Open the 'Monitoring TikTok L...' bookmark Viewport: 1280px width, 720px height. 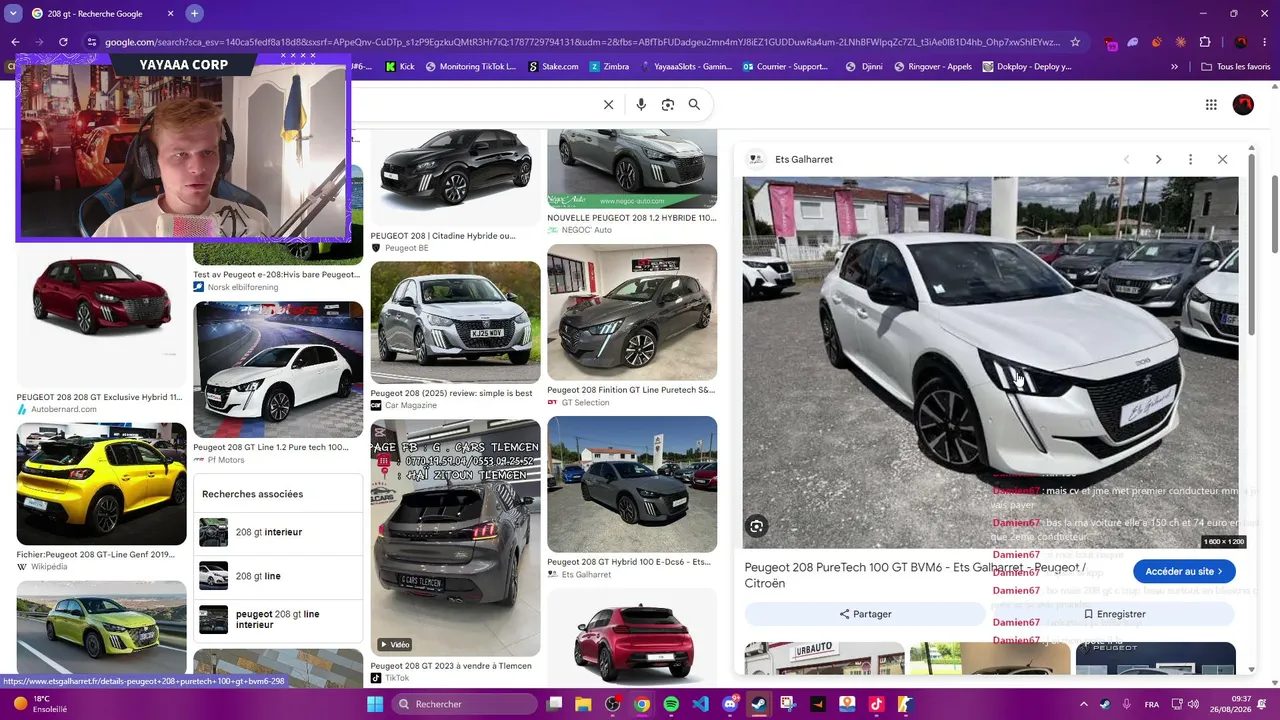(470, 67)
